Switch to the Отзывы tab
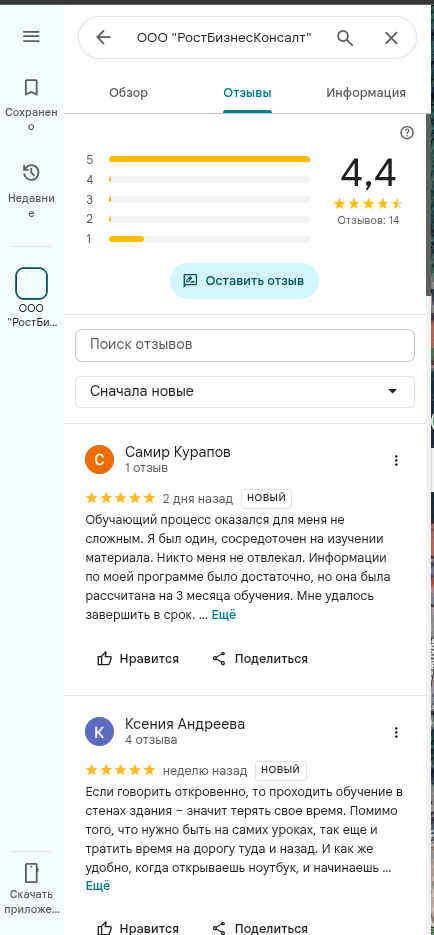434x935 pixels. [247, 92]
